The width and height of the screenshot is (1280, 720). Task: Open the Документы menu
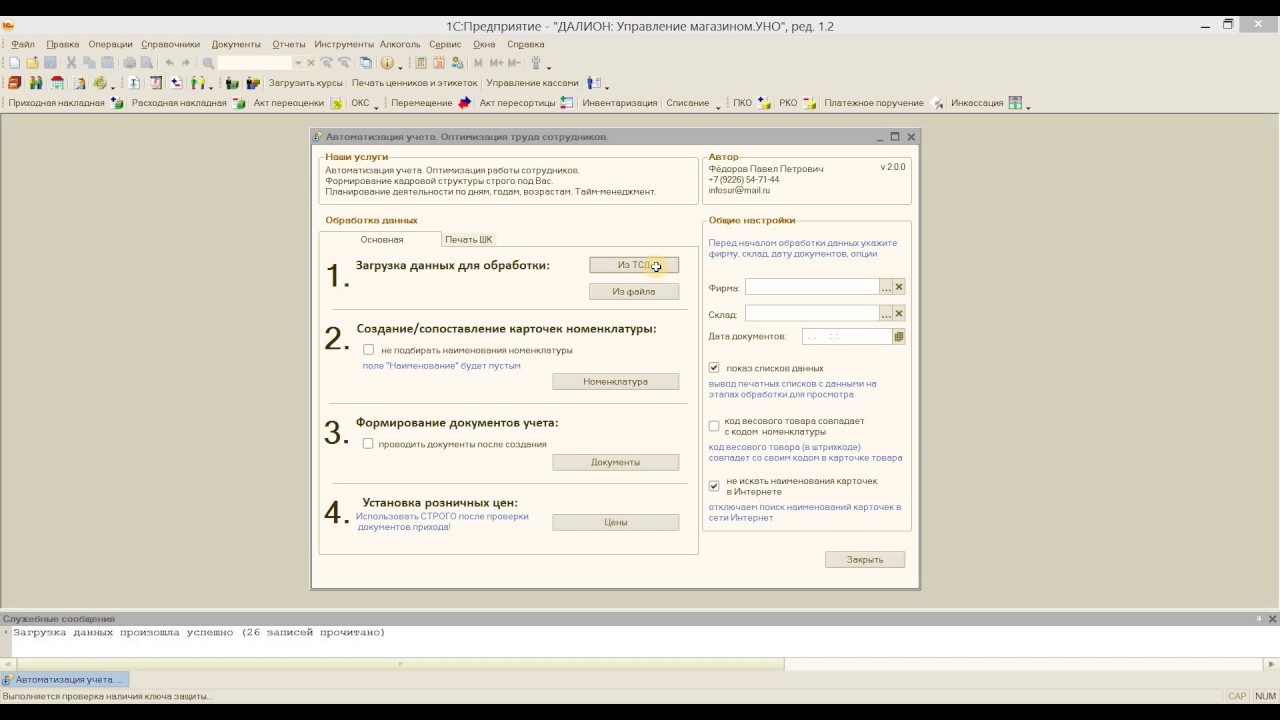[x=236, y=44]
